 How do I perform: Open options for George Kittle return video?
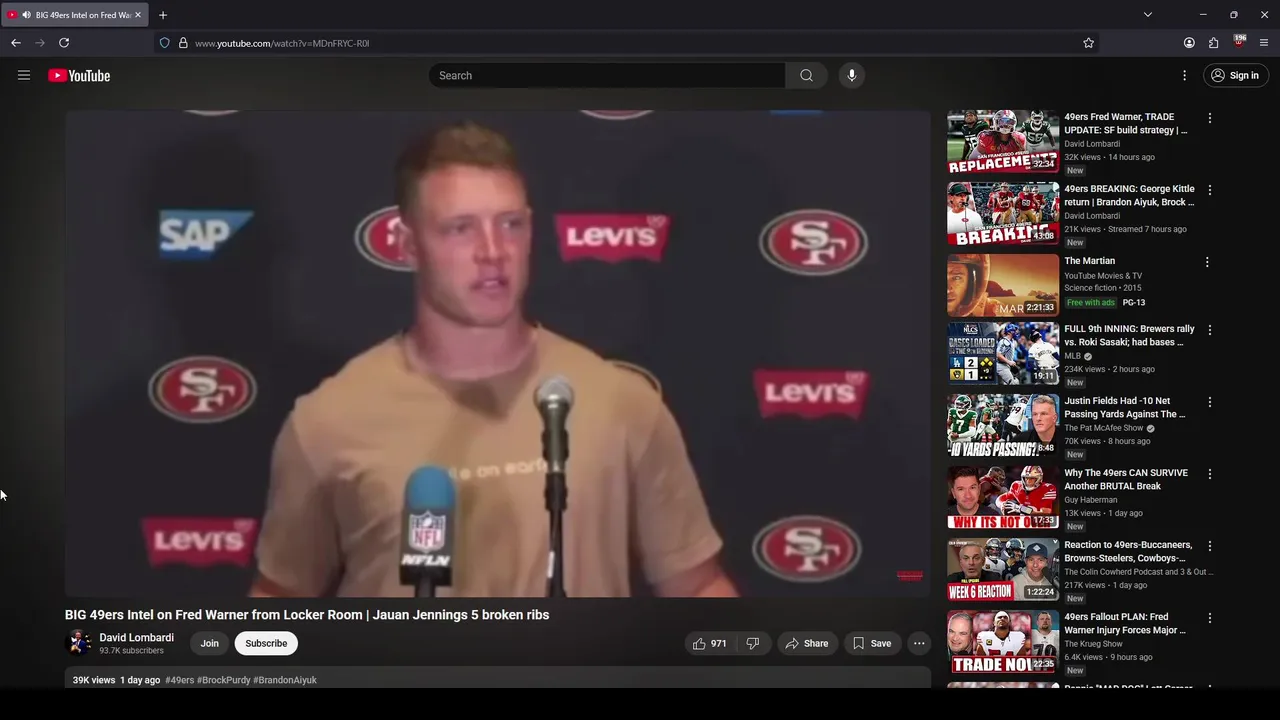(1210, 190)
